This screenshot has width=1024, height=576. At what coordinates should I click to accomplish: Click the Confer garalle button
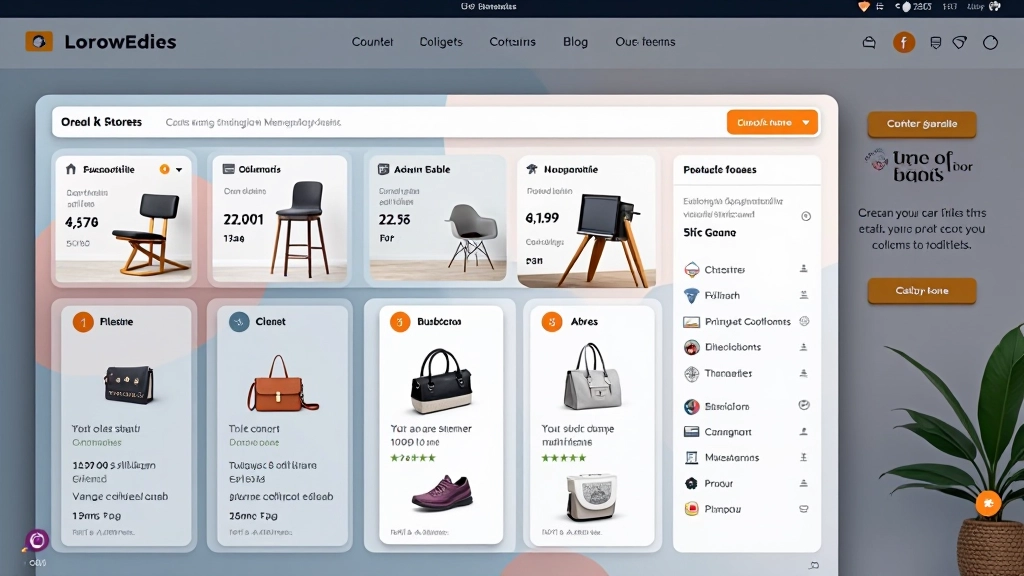coord(921,123)
